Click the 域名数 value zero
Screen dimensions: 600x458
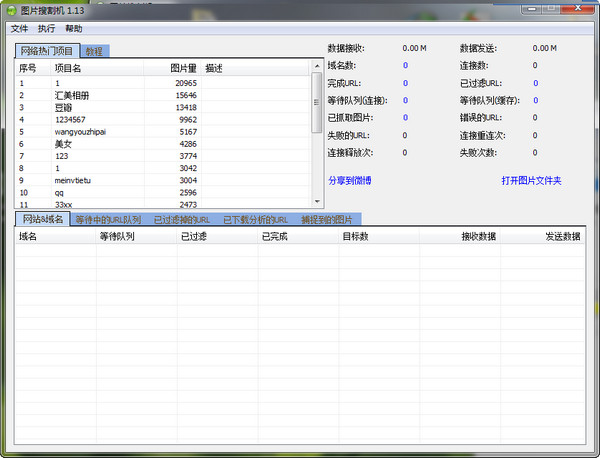click(405, 65)
